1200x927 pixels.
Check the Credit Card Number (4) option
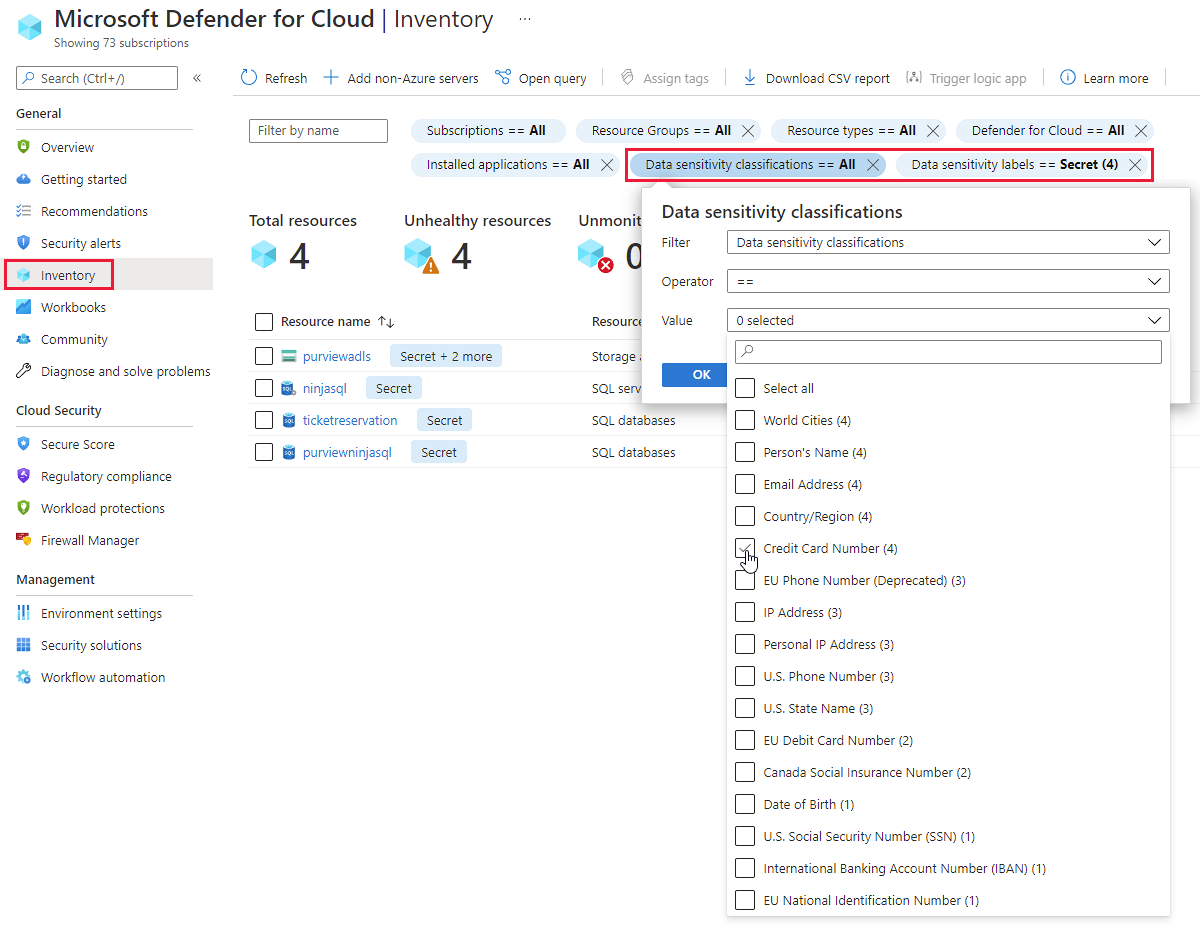click(745, 548)
